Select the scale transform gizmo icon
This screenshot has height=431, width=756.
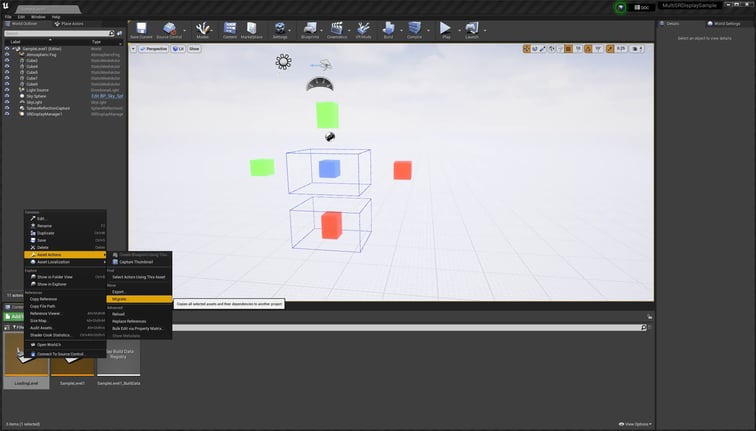tap(542, 49)
